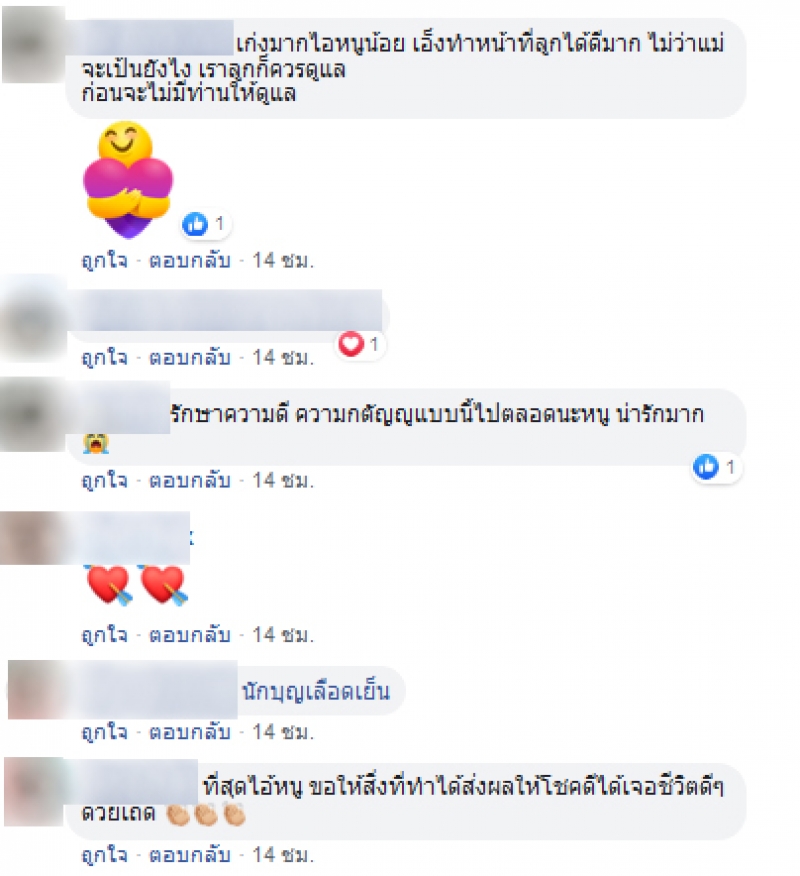Like the second blurred comment via ถูกใจ
The image size is (800, 876).
coord(104,358)
